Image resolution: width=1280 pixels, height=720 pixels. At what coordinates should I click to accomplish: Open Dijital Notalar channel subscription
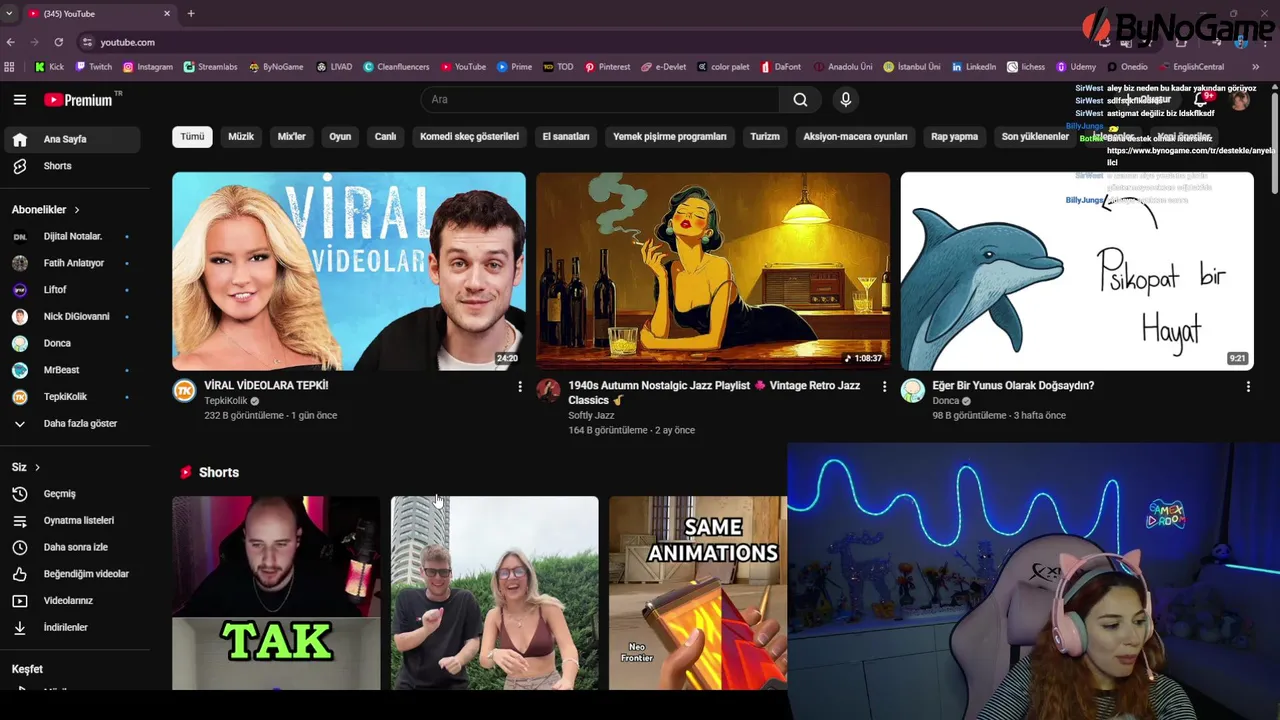point(72,236)
